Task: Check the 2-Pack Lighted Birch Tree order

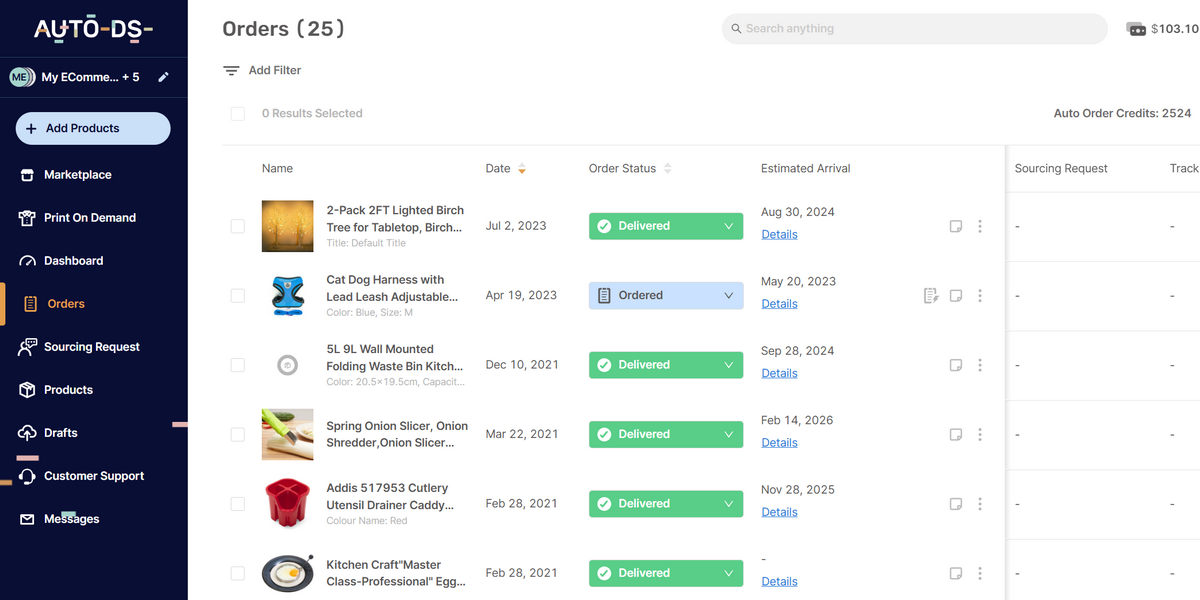Action: coord(238,227)
